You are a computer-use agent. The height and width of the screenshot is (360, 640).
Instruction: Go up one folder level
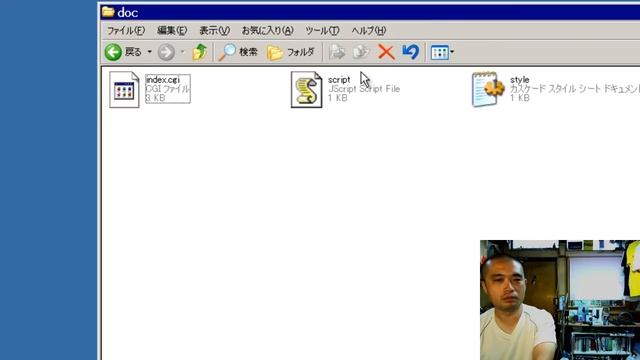click(x=200, y=52)
